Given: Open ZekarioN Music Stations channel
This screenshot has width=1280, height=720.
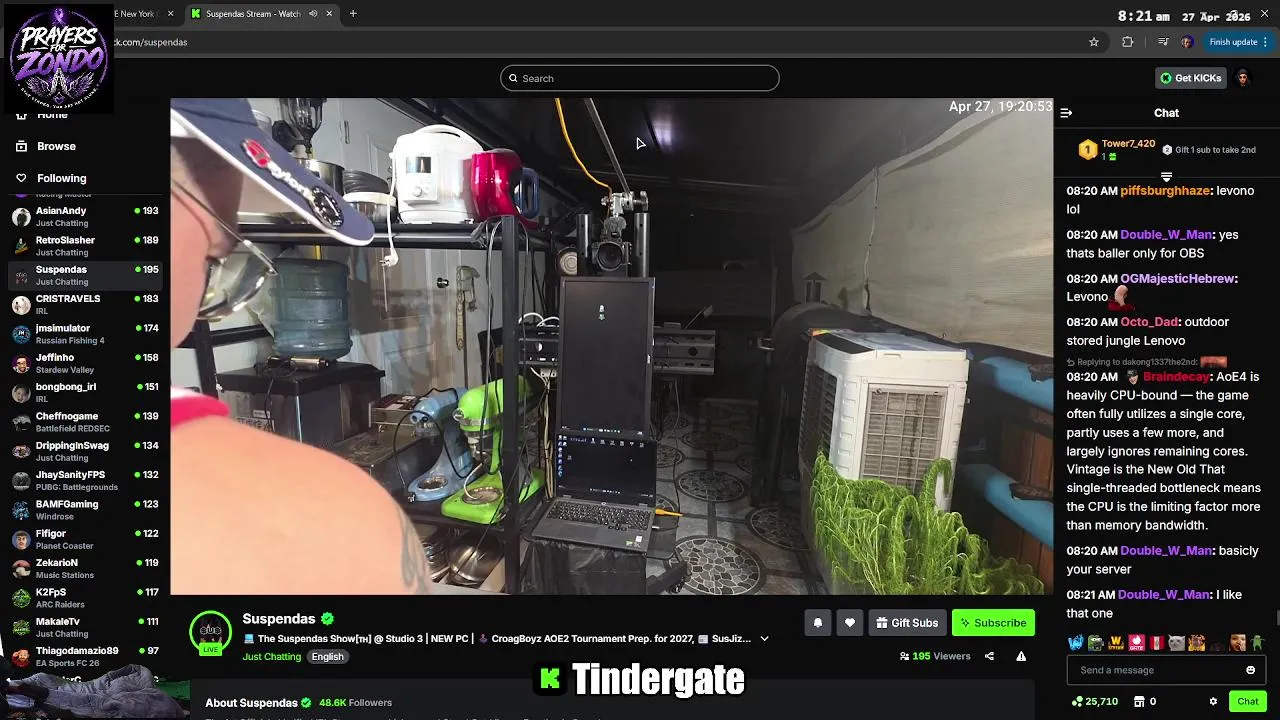Looking at the screenshot, I should click(85, 569).
